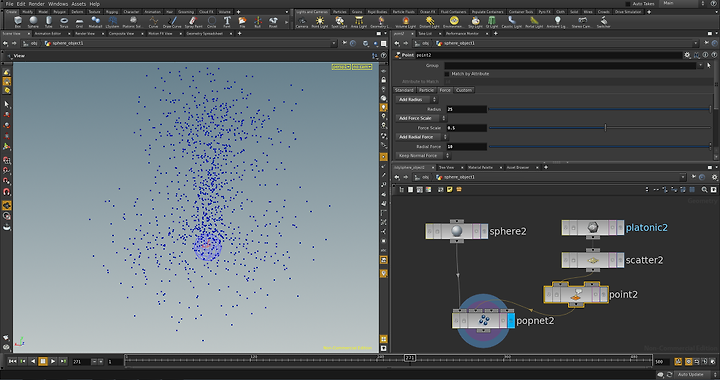Open the Material Palette tab

tap(480, 168)
